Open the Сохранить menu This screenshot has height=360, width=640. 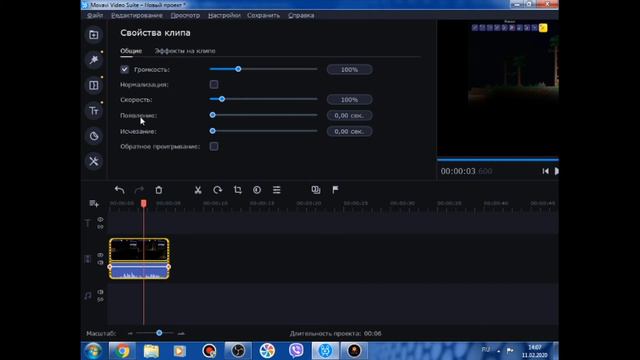coord(264,16)
